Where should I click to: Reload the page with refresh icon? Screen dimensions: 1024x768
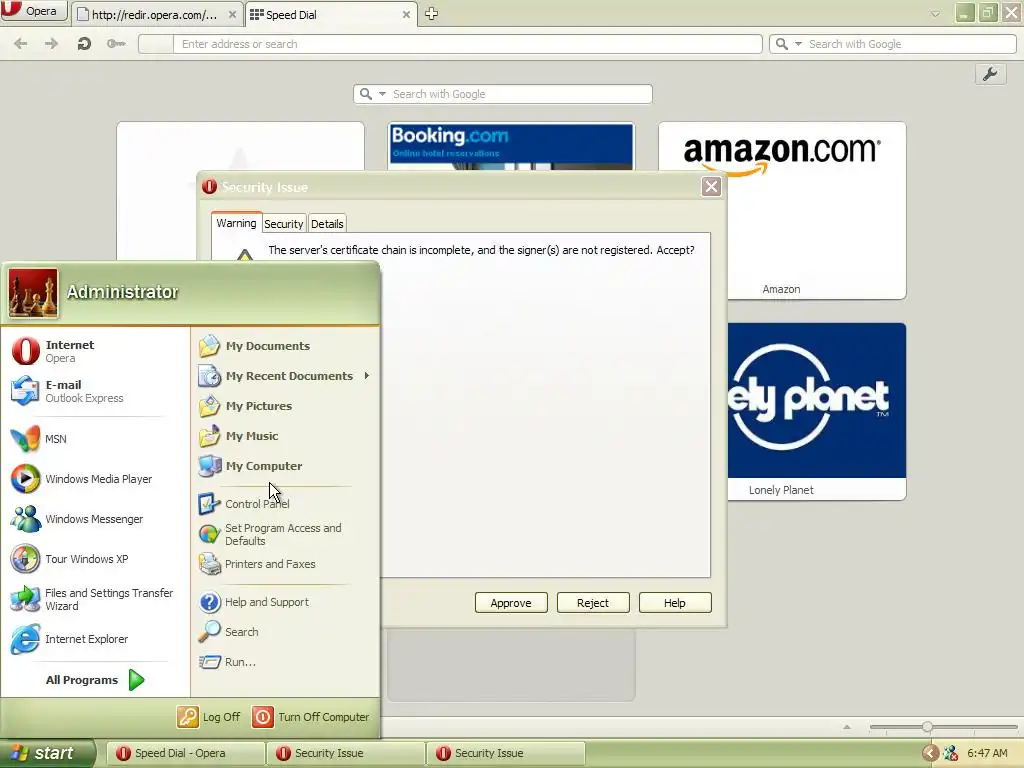click(x=84, y=44)
